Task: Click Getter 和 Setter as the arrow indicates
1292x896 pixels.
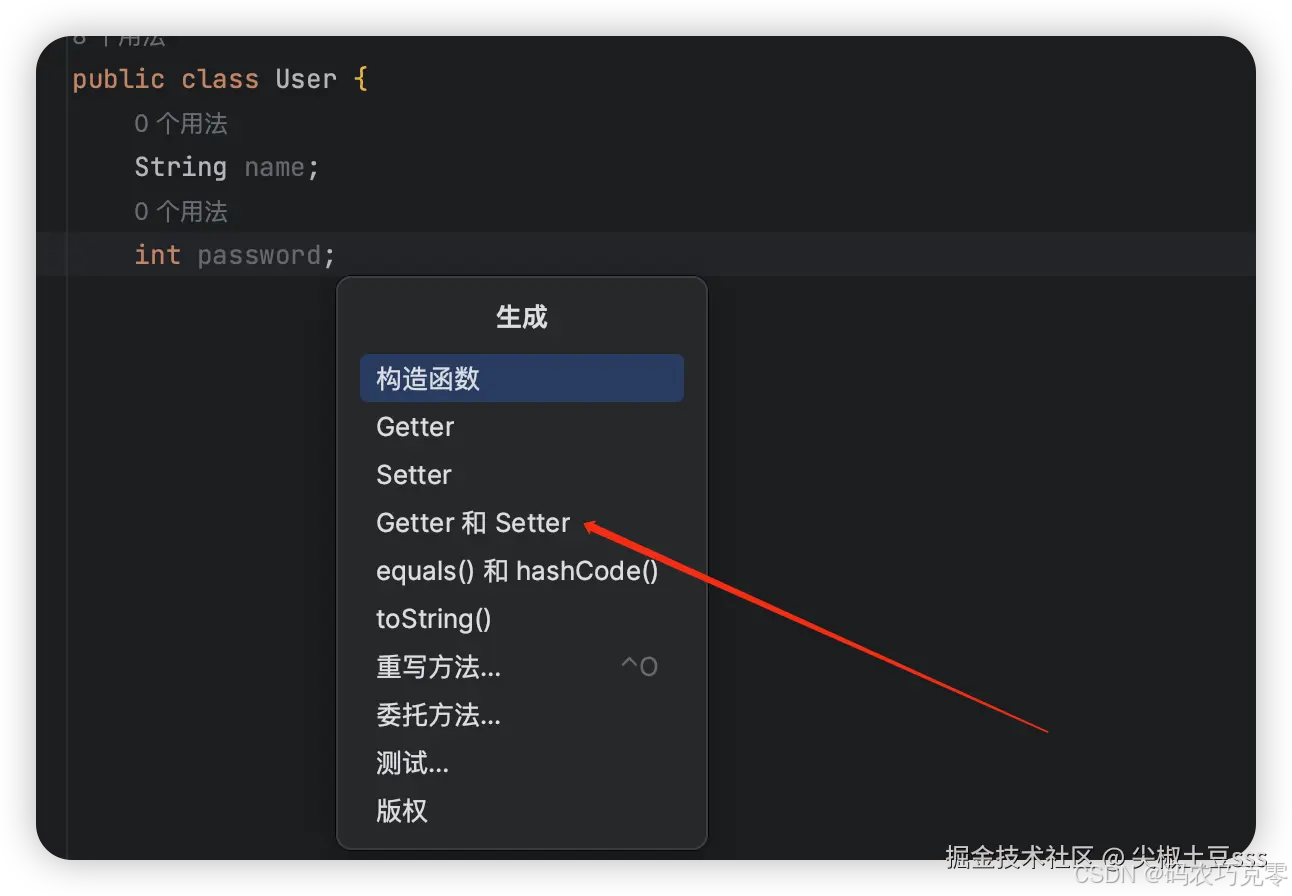Action: 472,522
